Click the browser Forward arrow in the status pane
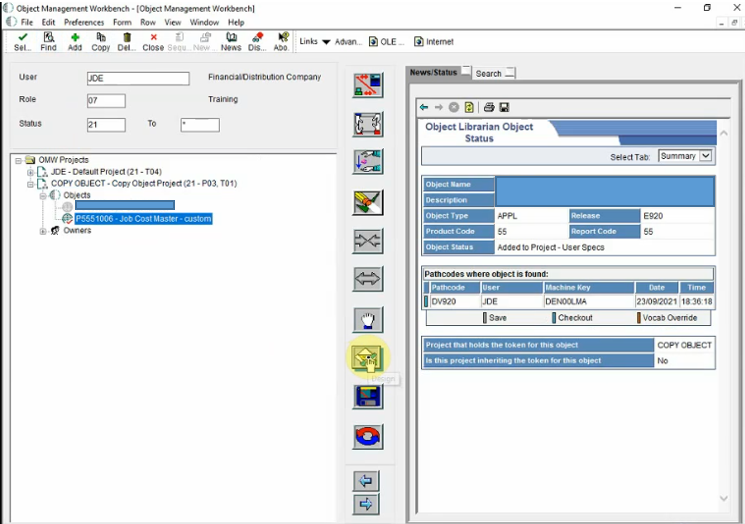The width and height of the screenshot is (745, 524). (439, 107)
